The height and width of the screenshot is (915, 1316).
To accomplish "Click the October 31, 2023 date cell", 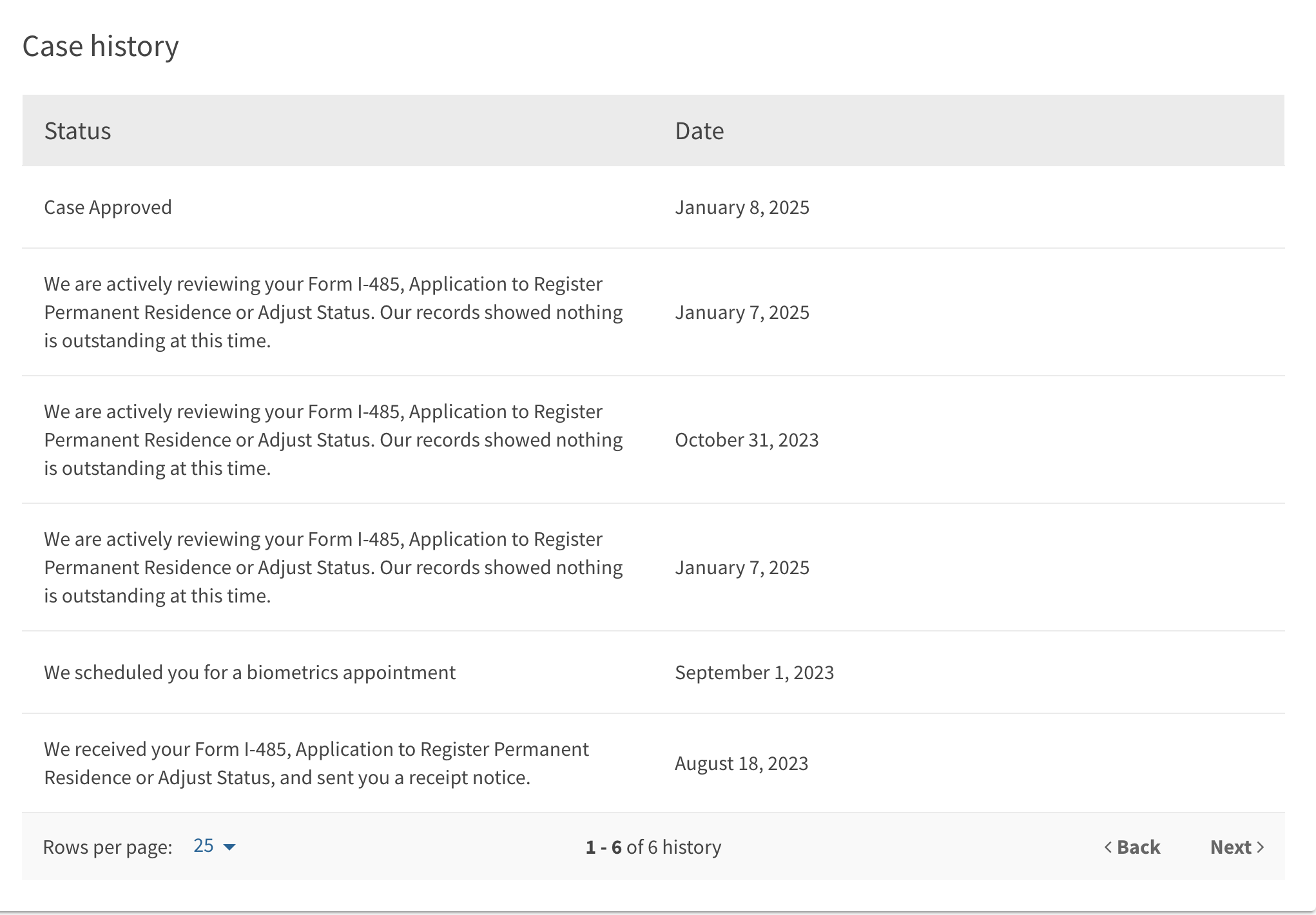I will click(x=746, y=440).
